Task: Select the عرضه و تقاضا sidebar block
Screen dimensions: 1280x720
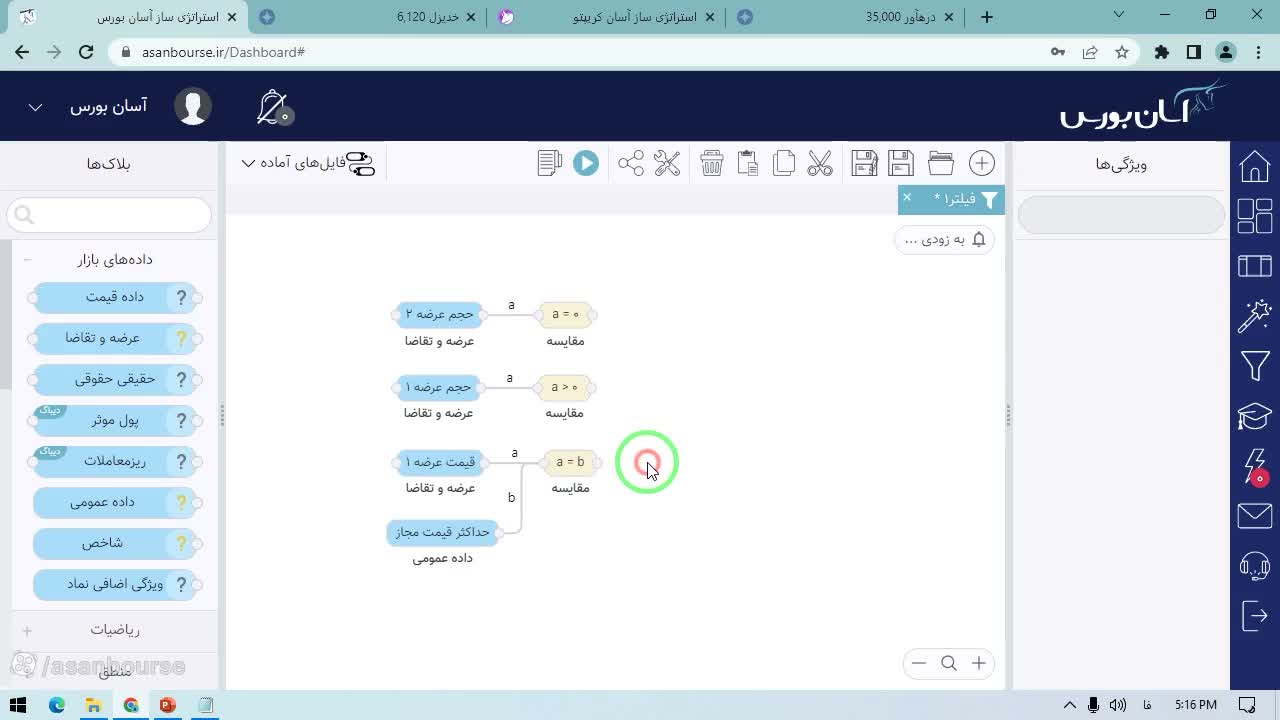Action: pyautogui.click(x=114, y=338)
